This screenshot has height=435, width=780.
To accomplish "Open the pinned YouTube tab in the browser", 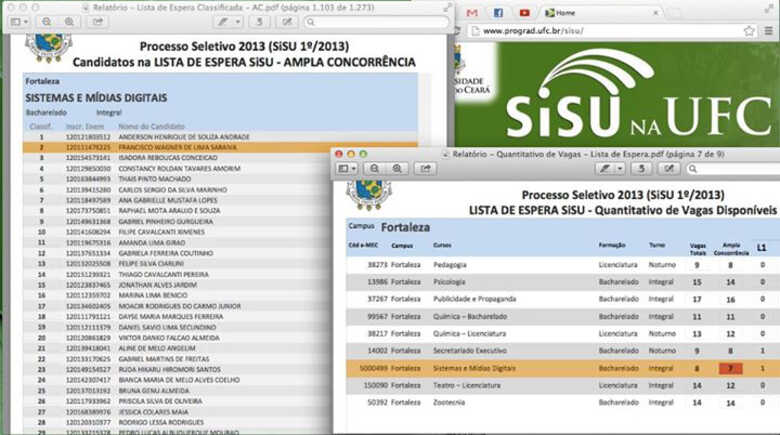I will point(524,13).
